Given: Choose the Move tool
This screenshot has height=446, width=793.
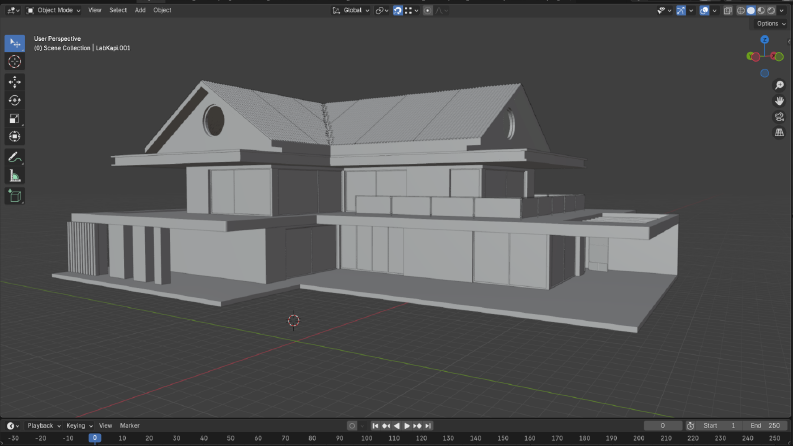Looking at the screenshot, I should (15, 82).
